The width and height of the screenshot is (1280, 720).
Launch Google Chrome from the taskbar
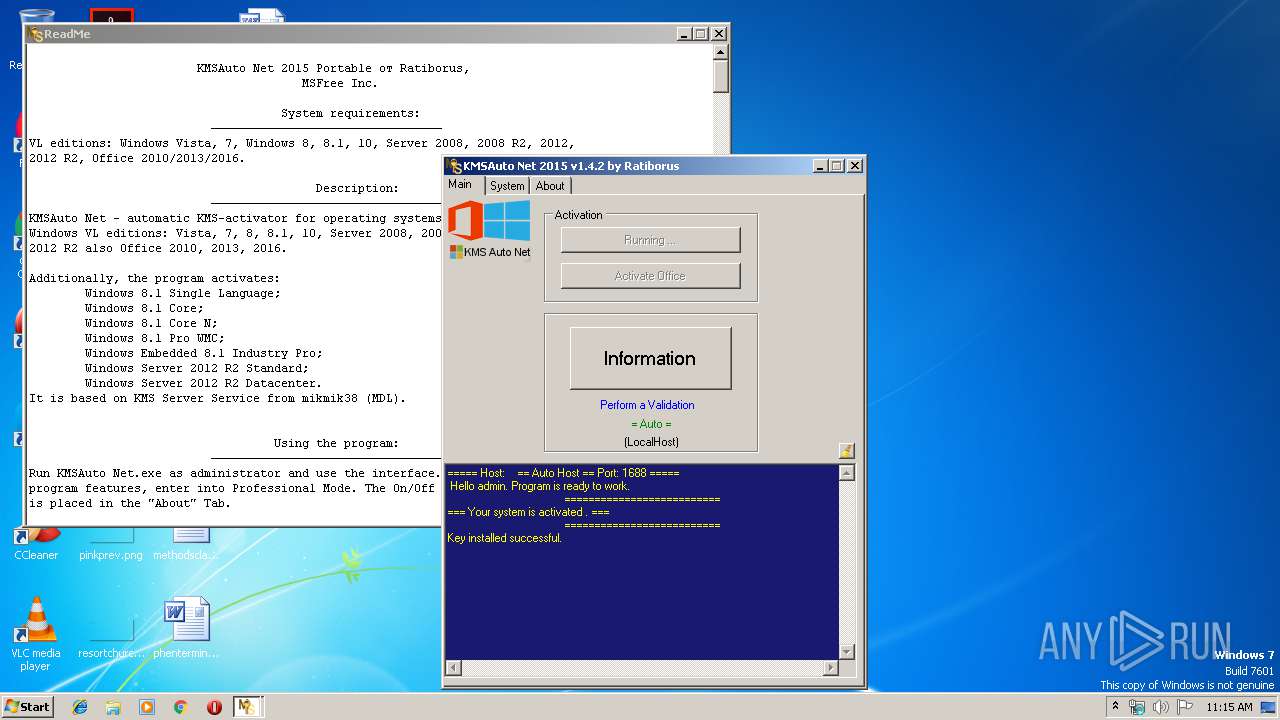pos(180,706)
